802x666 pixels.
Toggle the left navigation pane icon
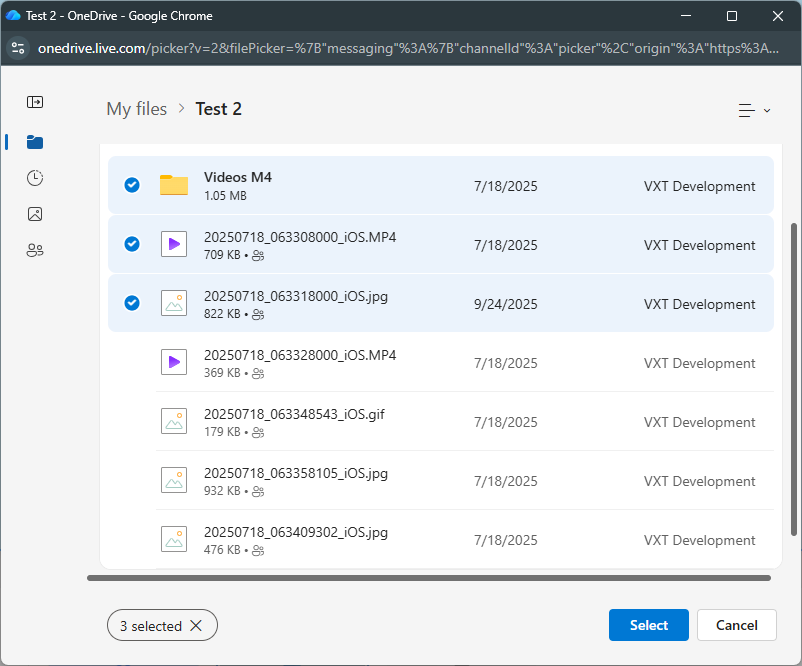click(x=35, y=102)
